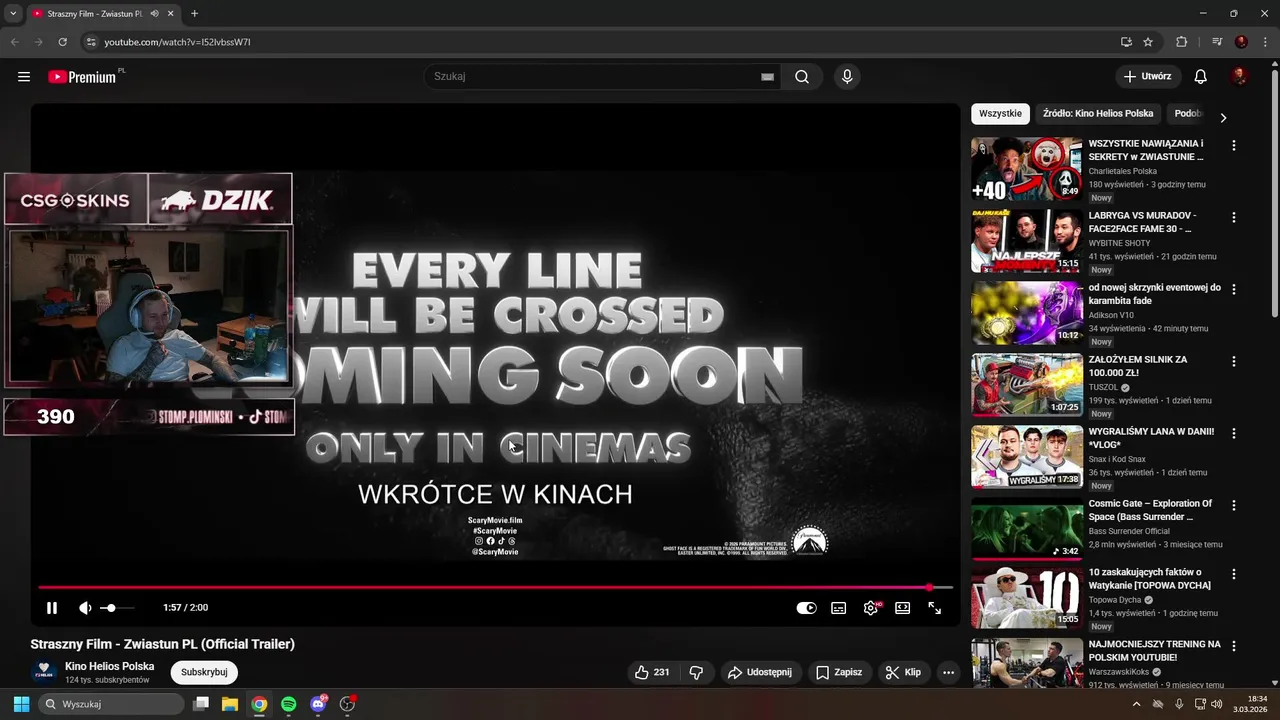Reload the page with browser refresh
The width and height of the screenshot is (1280, 720).
pos(62,42)
